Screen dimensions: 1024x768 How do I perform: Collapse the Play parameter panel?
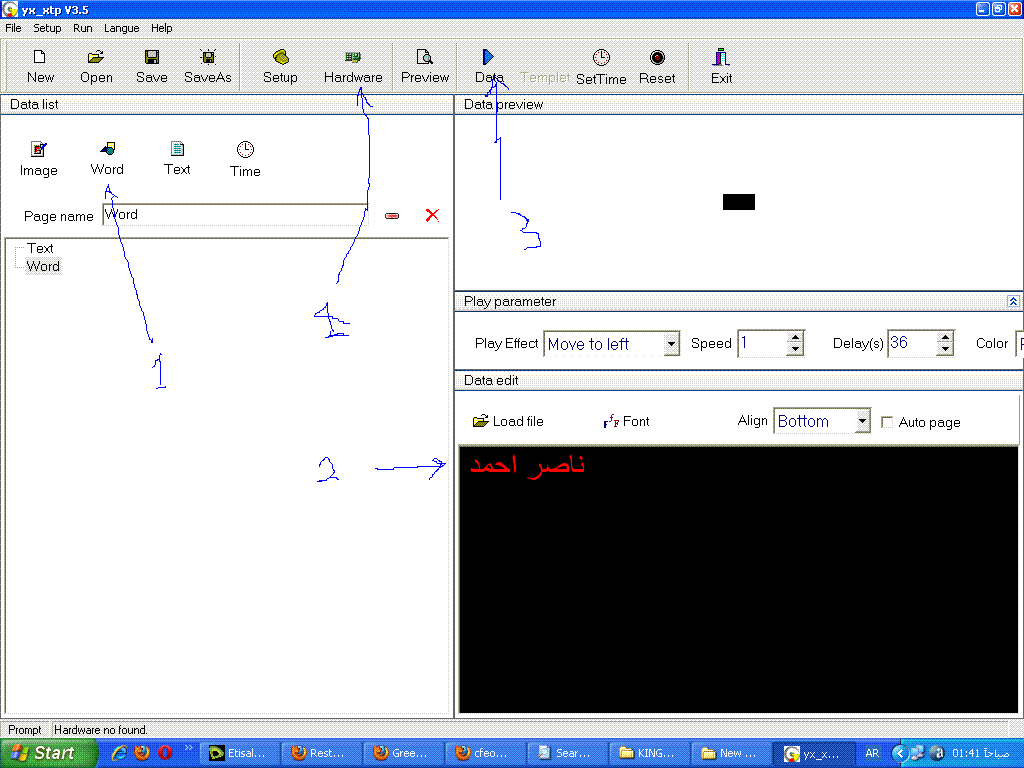(x=1013, y=301)
